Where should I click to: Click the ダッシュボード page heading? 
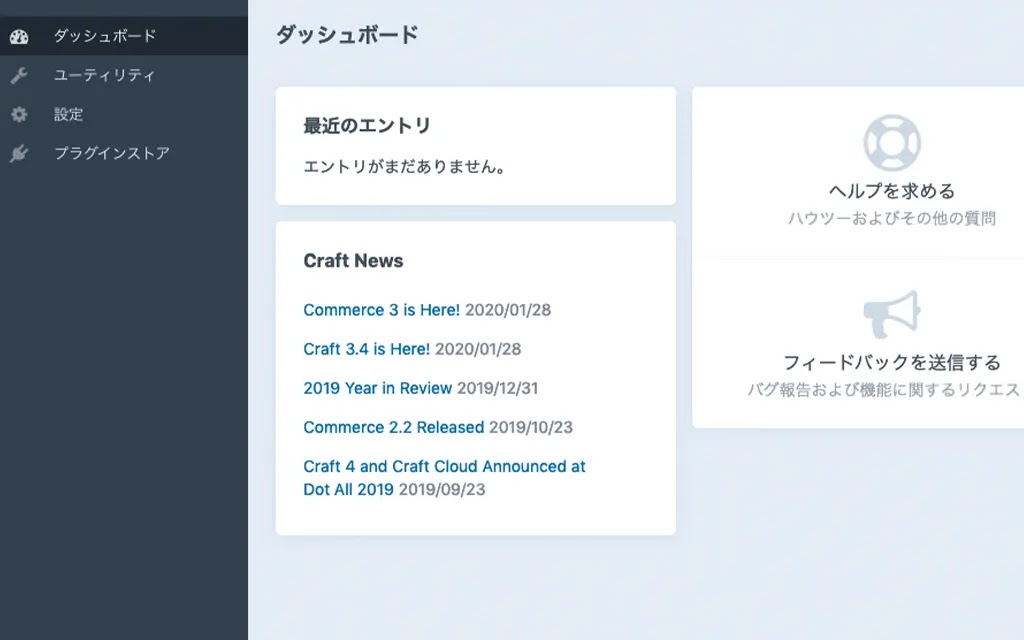click(347, 35)
